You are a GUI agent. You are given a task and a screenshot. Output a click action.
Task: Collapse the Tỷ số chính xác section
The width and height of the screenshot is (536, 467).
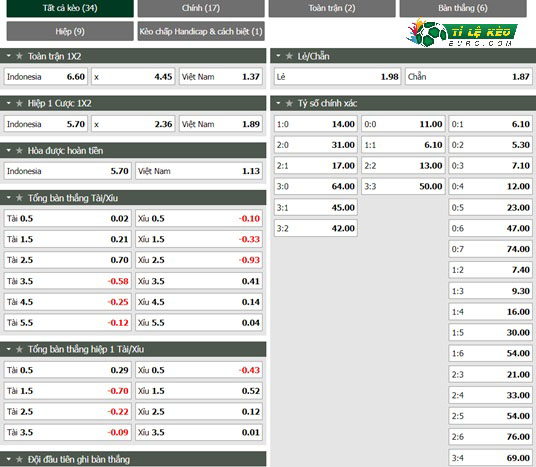pyautogui.click(x=278, y=103)
